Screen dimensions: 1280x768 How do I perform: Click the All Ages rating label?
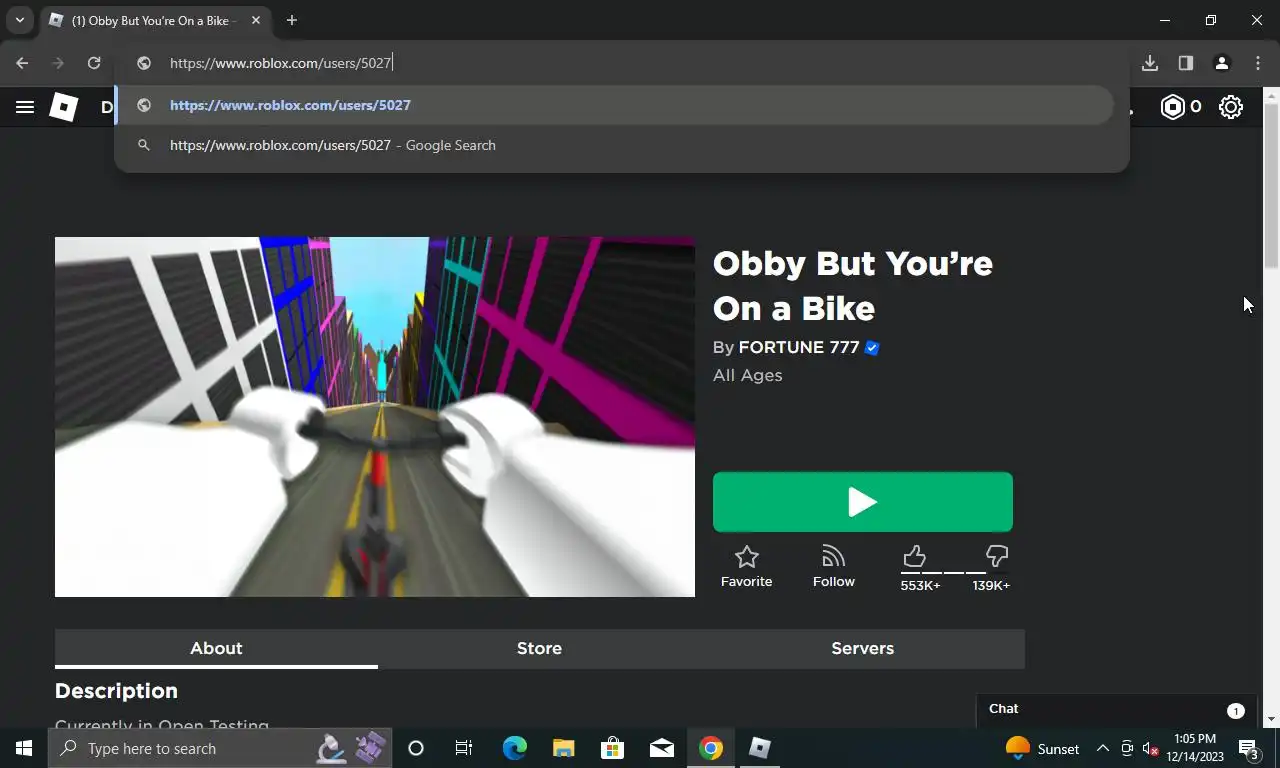[x=748, y=375]
